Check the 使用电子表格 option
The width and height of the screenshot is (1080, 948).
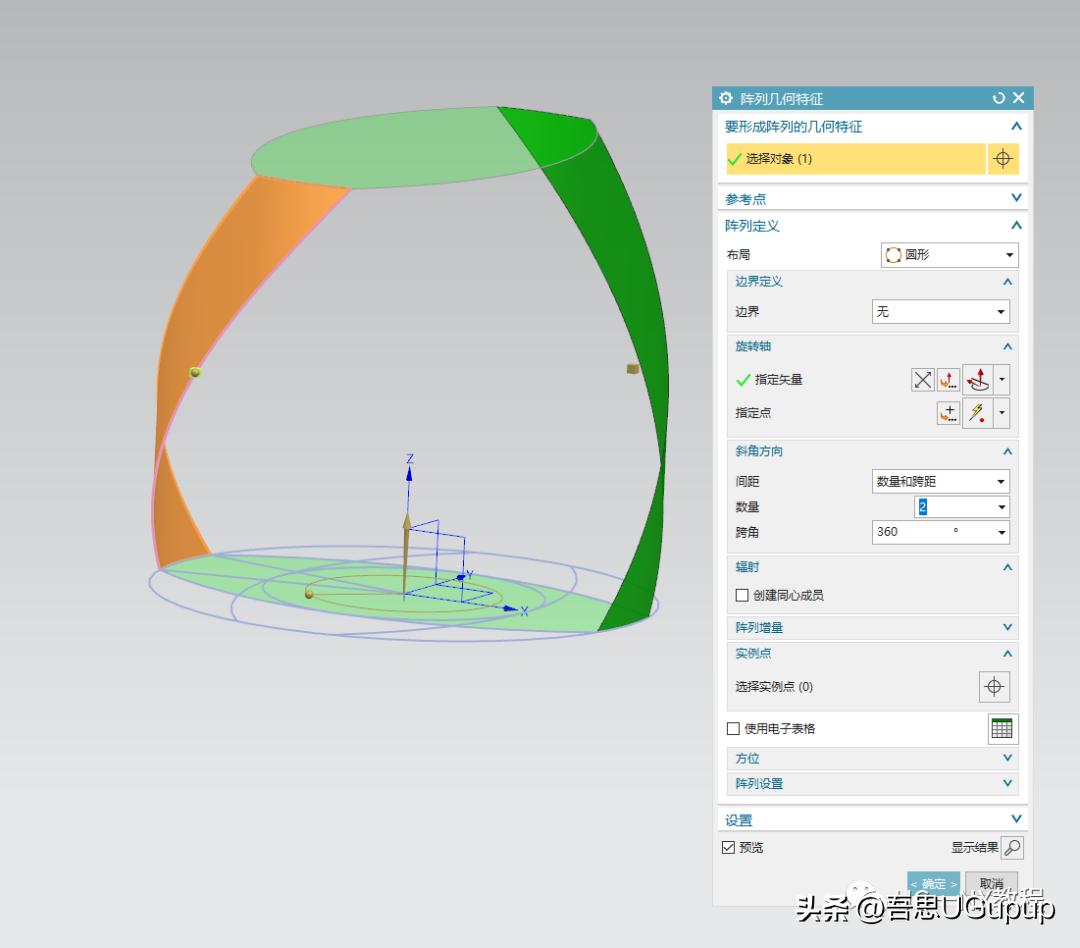tap(733, 729)
